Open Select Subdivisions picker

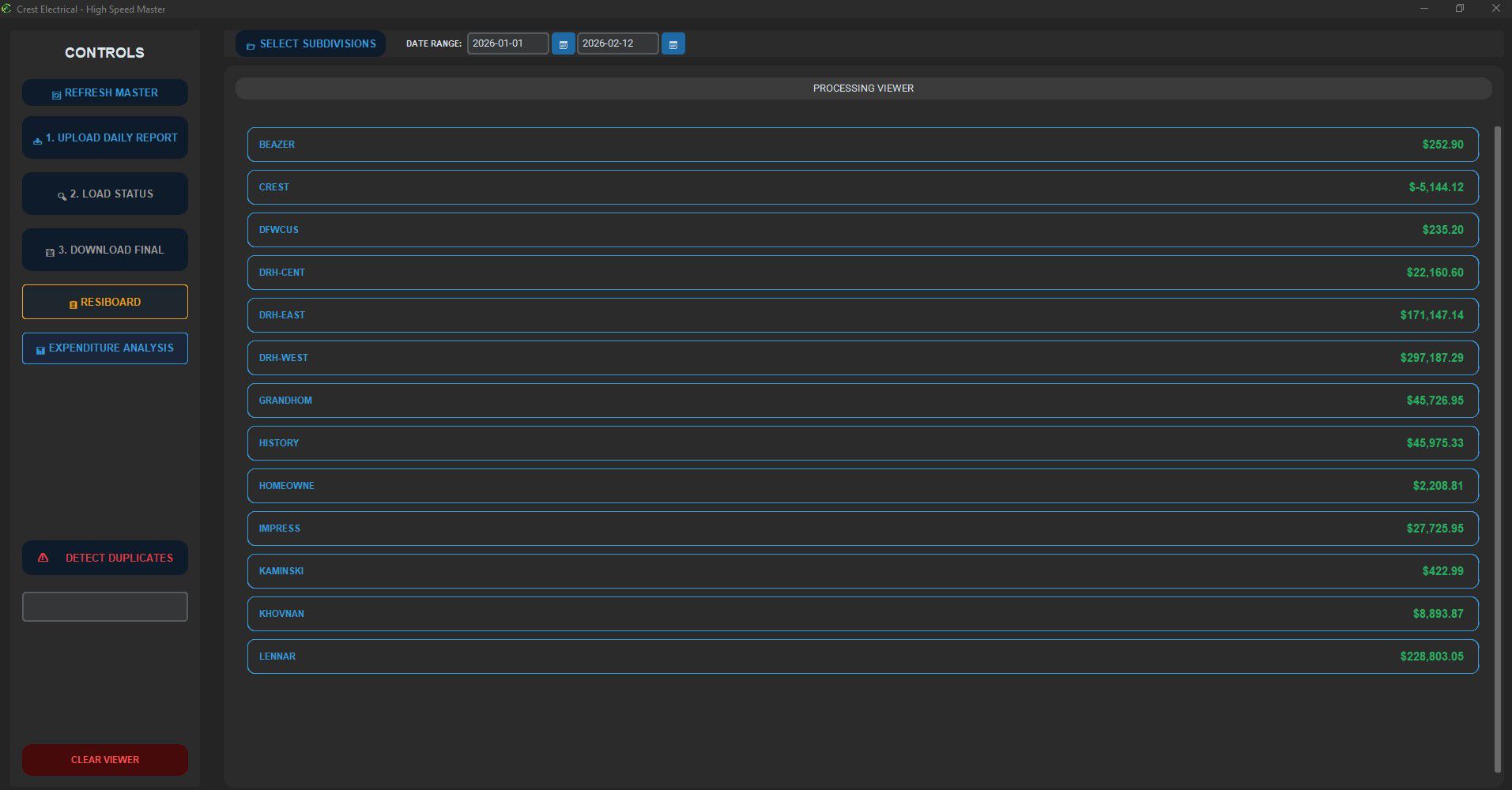pos(311,43)
